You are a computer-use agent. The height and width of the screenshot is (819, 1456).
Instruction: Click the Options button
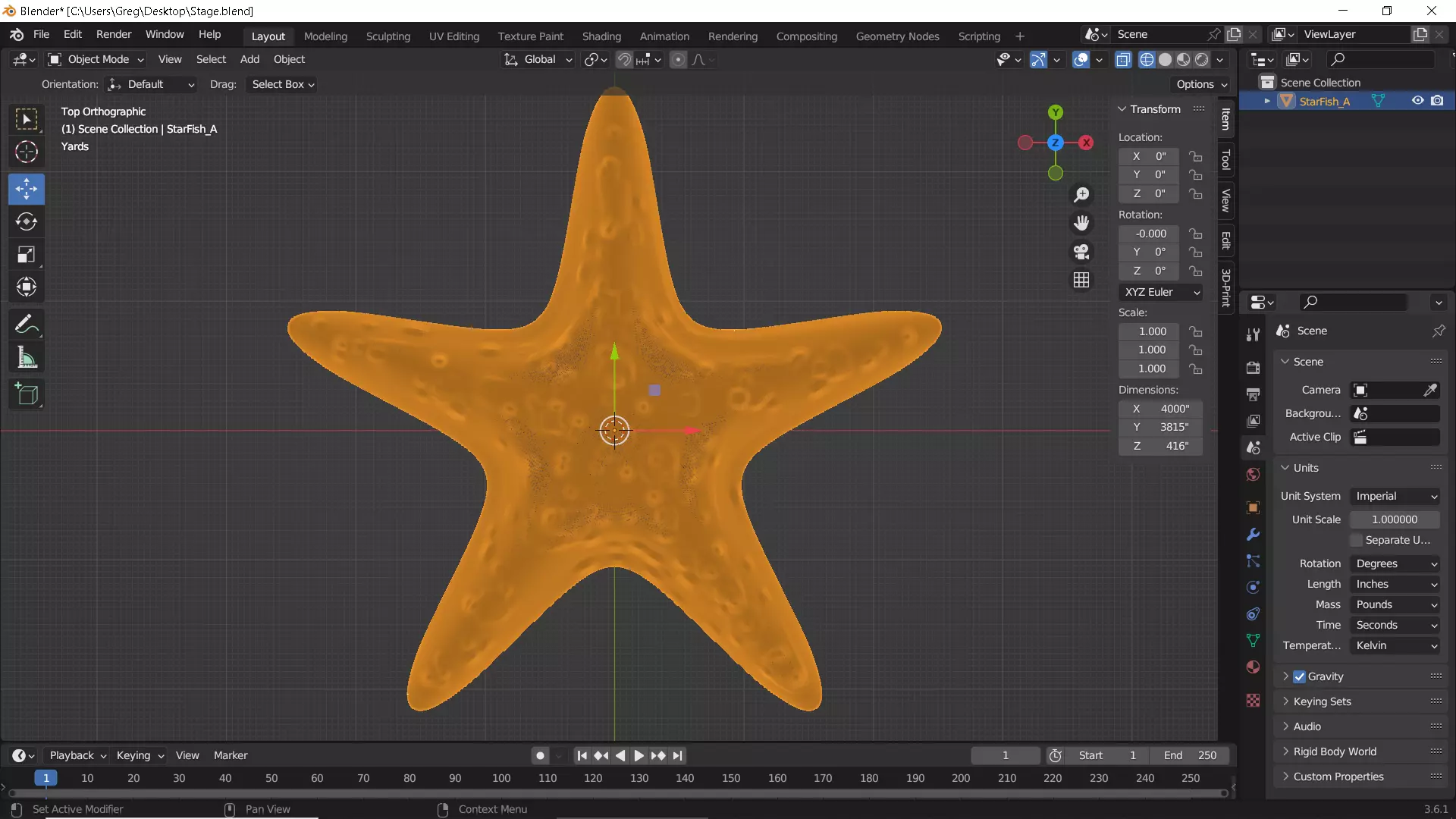point(1202,84)
